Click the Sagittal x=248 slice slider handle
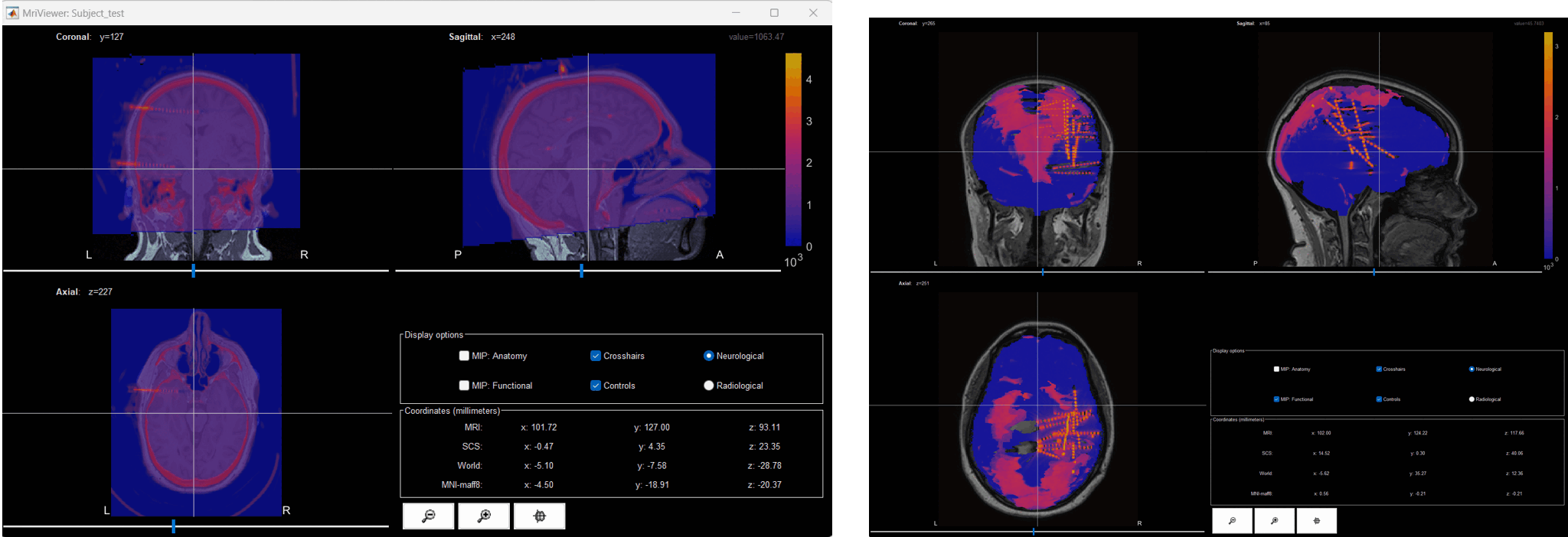The width and height of the screenshot is (1568, 537). point(582,271)
